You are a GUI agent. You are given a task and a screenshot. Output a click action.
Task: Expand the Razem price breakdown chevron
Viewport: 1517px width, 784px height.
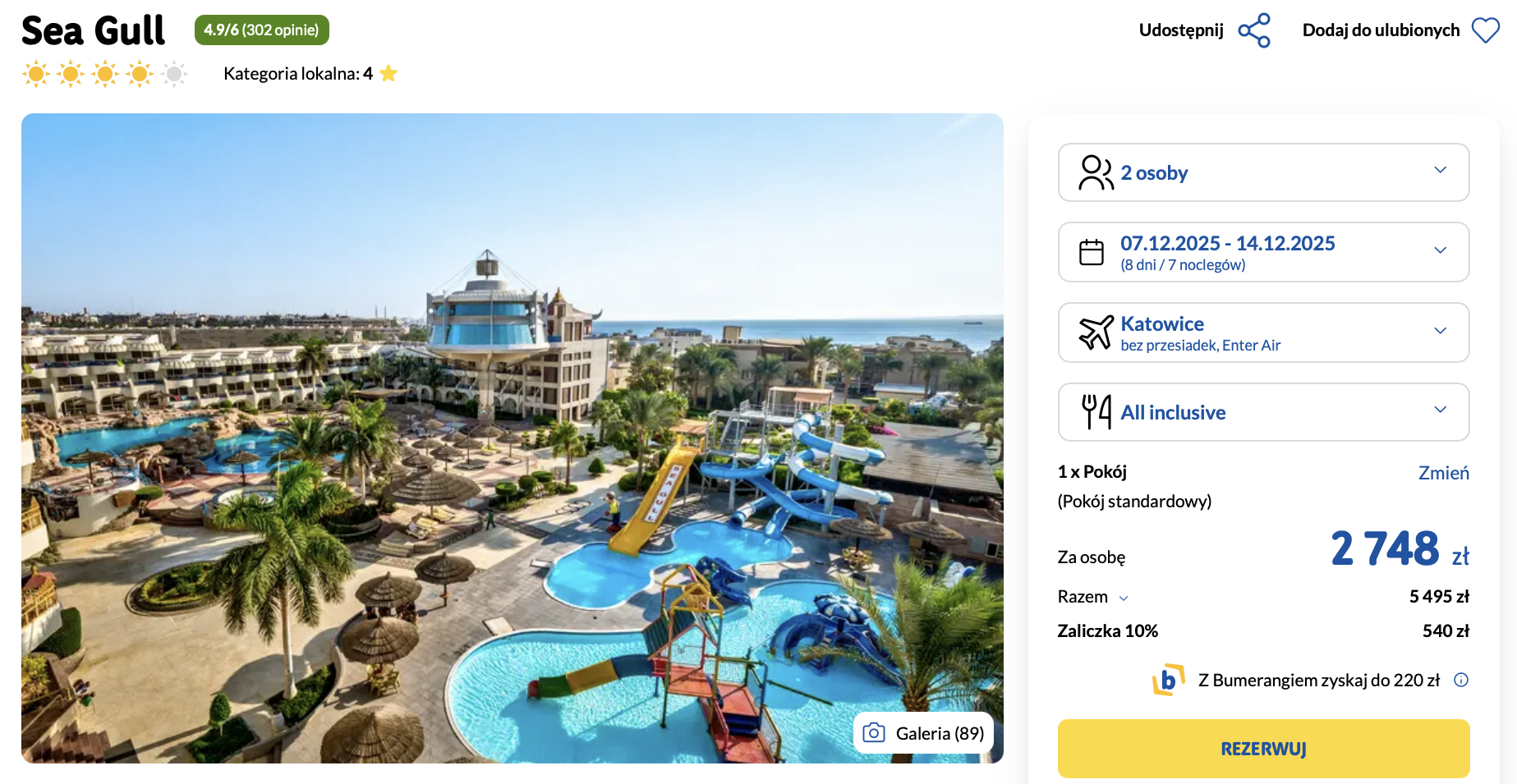[x=1124, y=598]
